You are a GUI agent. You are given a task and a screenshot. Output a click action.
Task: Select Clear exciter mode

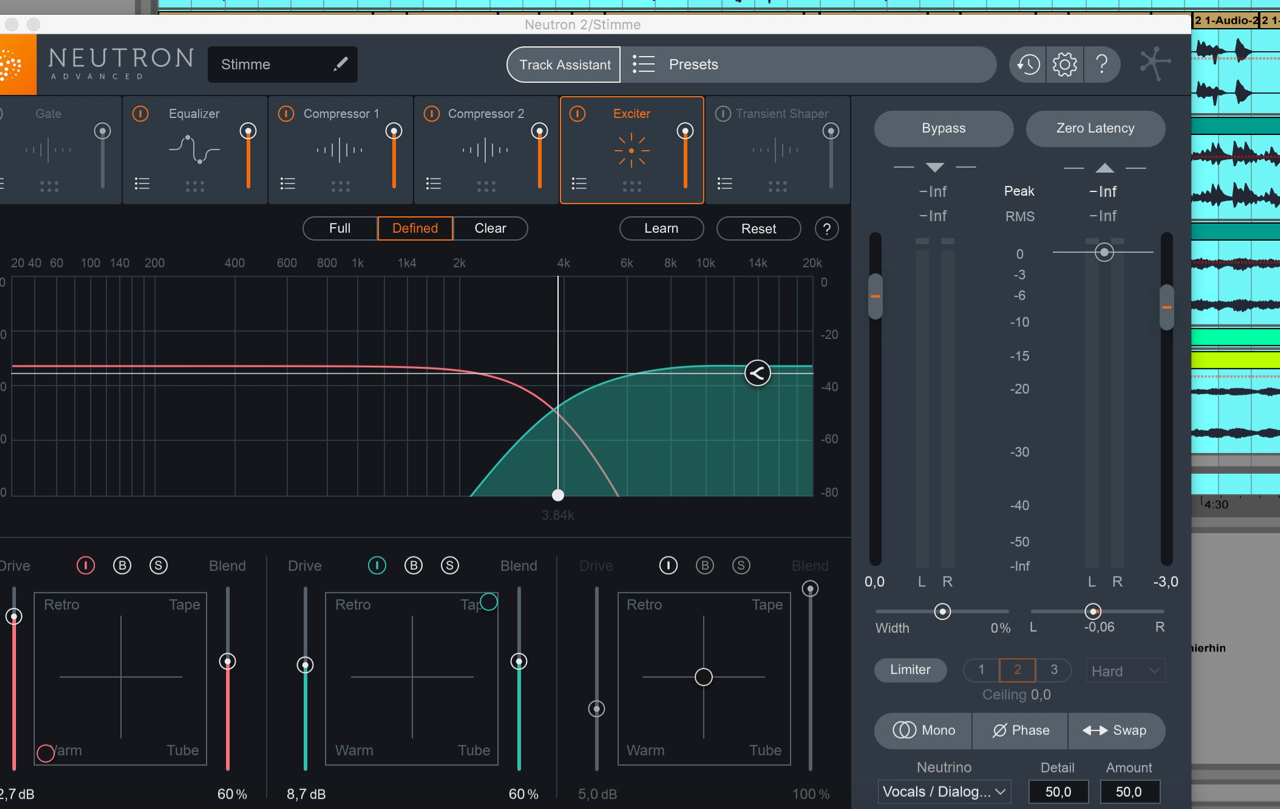[x=490, y=228]
